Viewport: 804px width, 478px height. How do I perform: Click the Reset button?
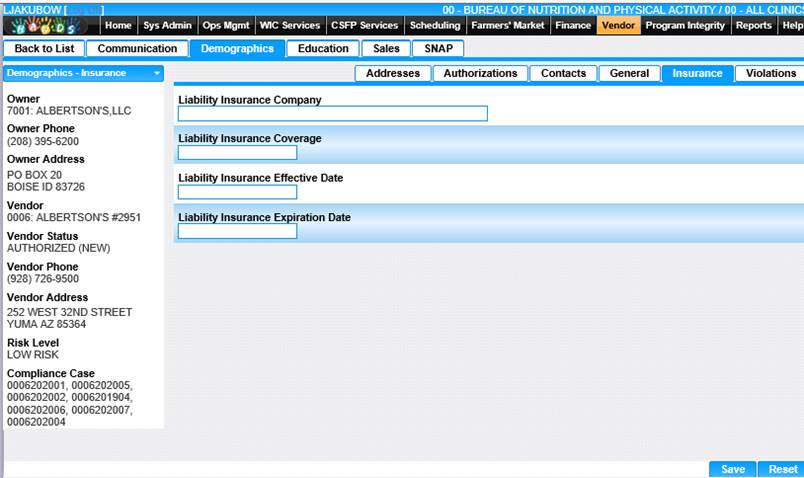(x=783, y=469)
